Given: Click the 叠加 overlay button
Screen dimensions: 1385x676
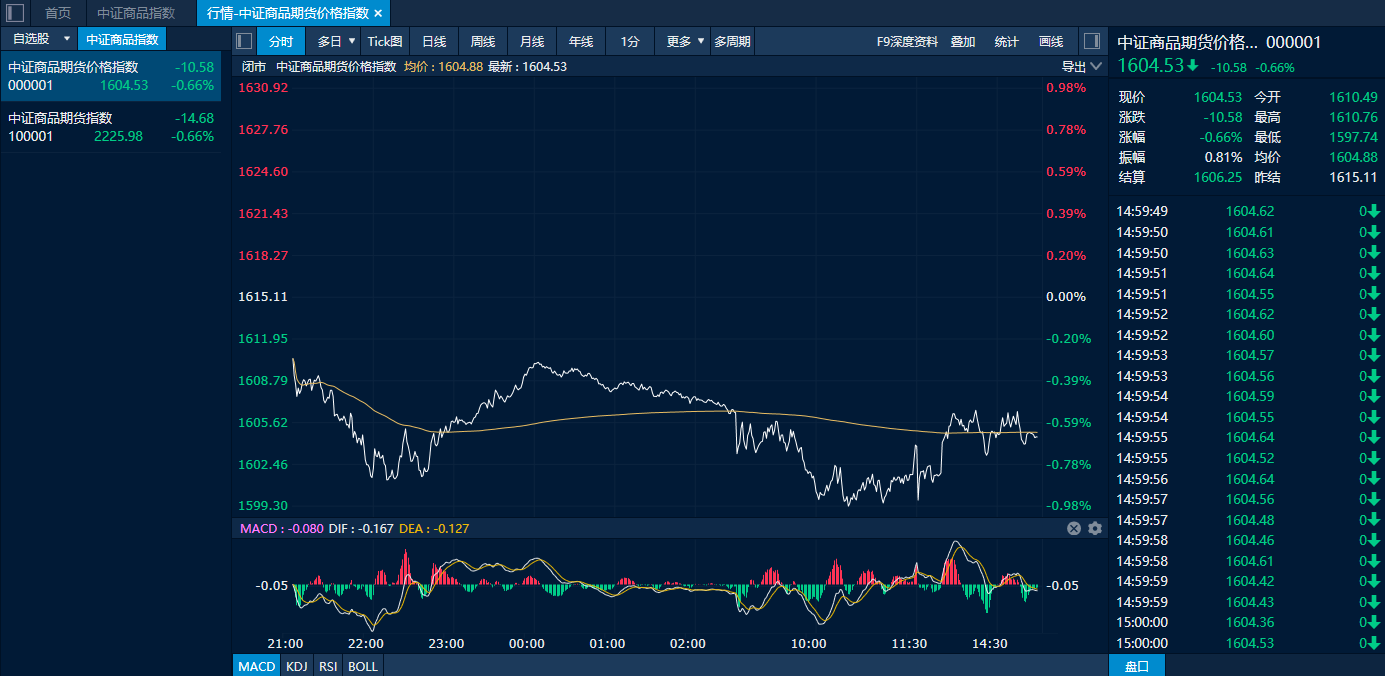Looking at the screenshot, I should [963, 41].
